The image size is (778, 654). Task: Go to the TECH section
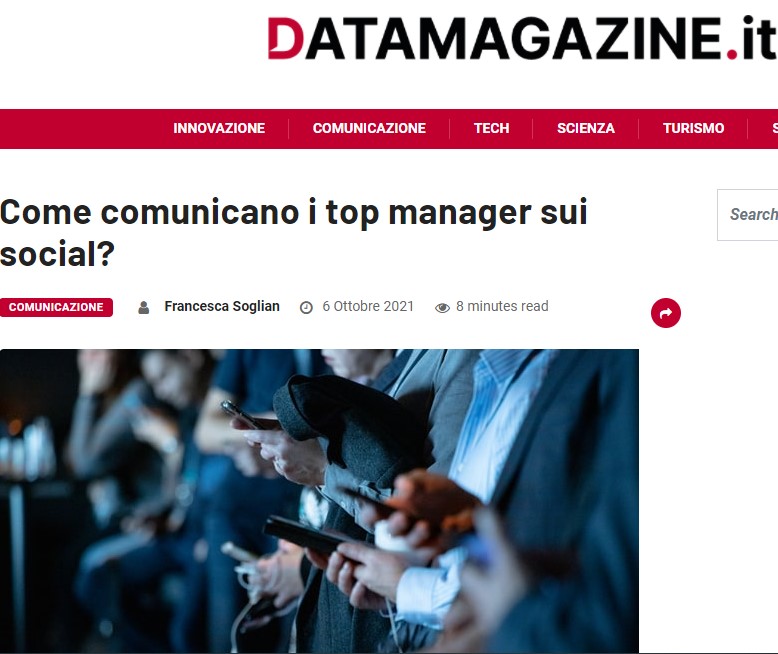491,128
